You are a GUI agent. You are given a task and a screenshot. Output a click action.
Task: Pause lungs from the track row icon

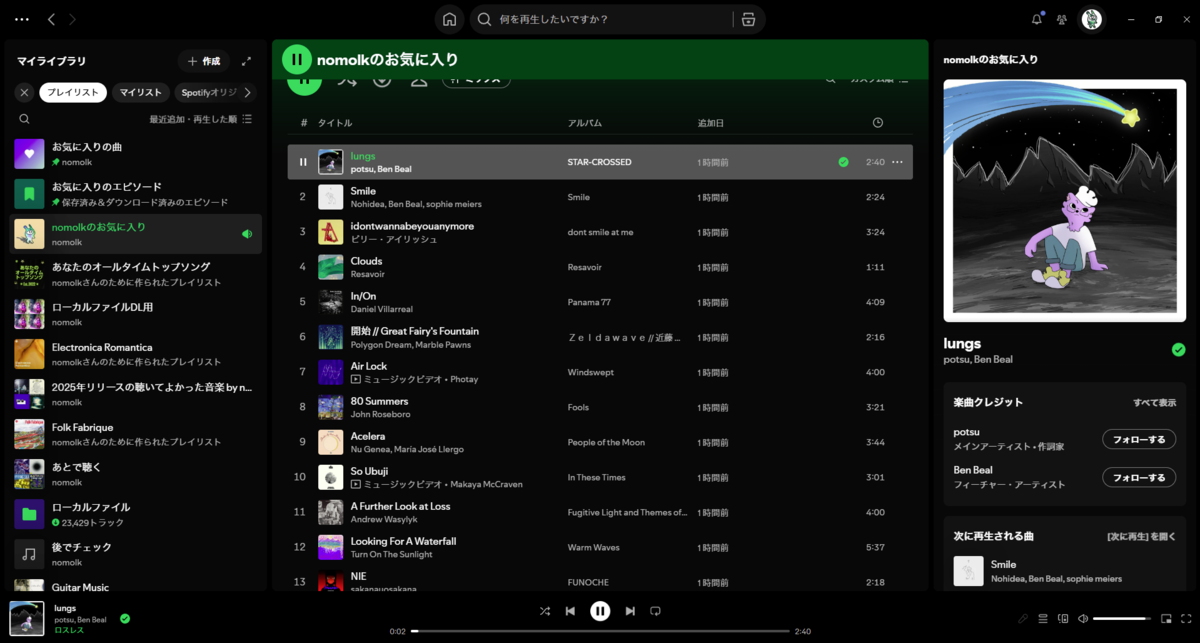303,162
